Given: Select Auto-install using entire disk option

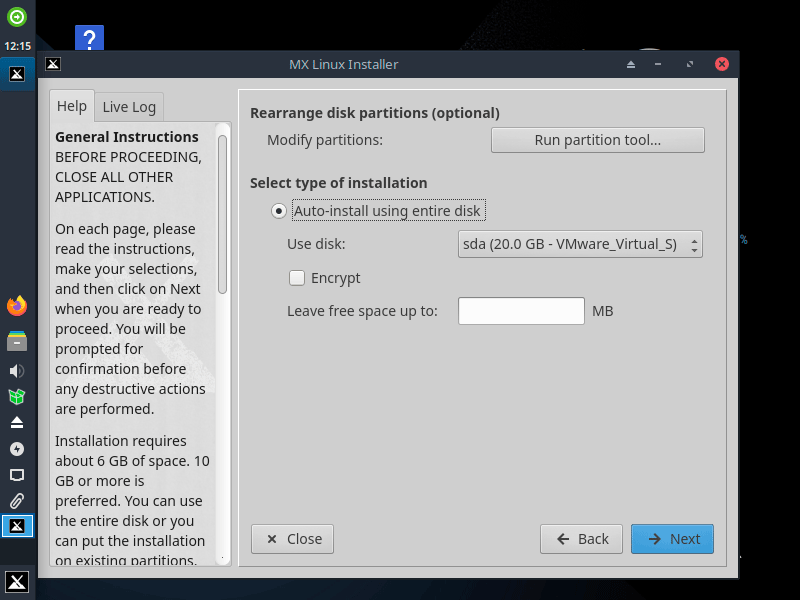Looking at the screenshot, I should (278, 211).
